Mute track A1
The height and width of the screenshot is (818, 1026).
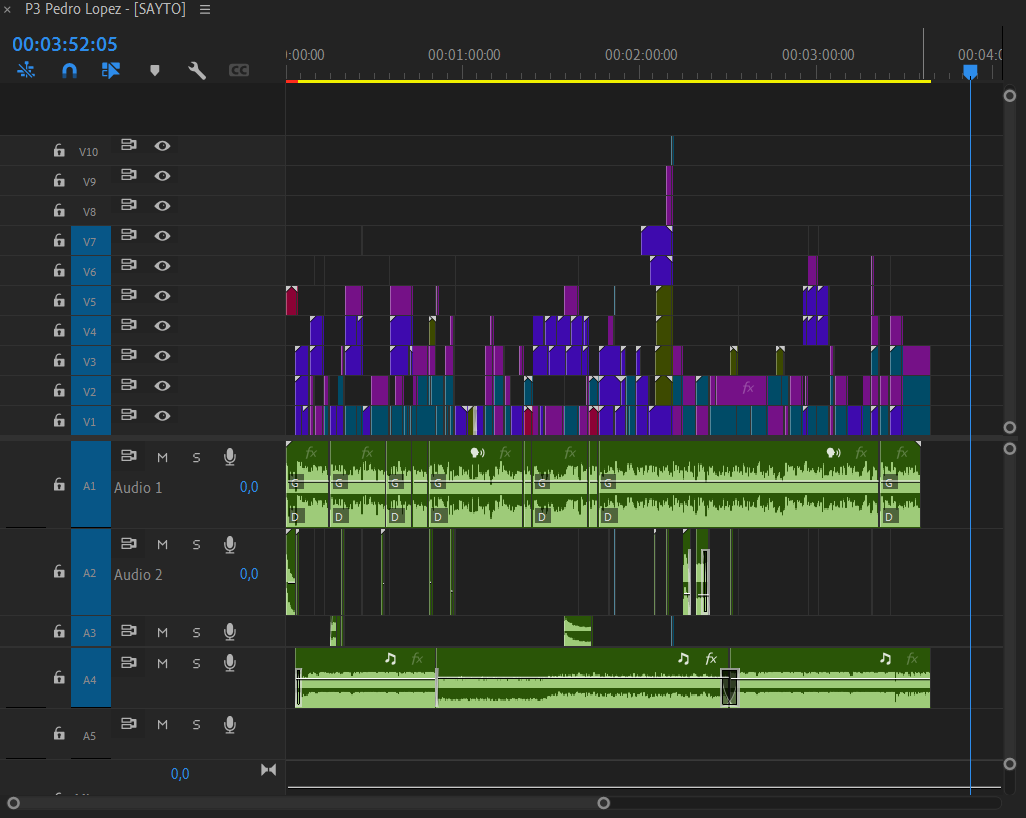pos(162,457)
